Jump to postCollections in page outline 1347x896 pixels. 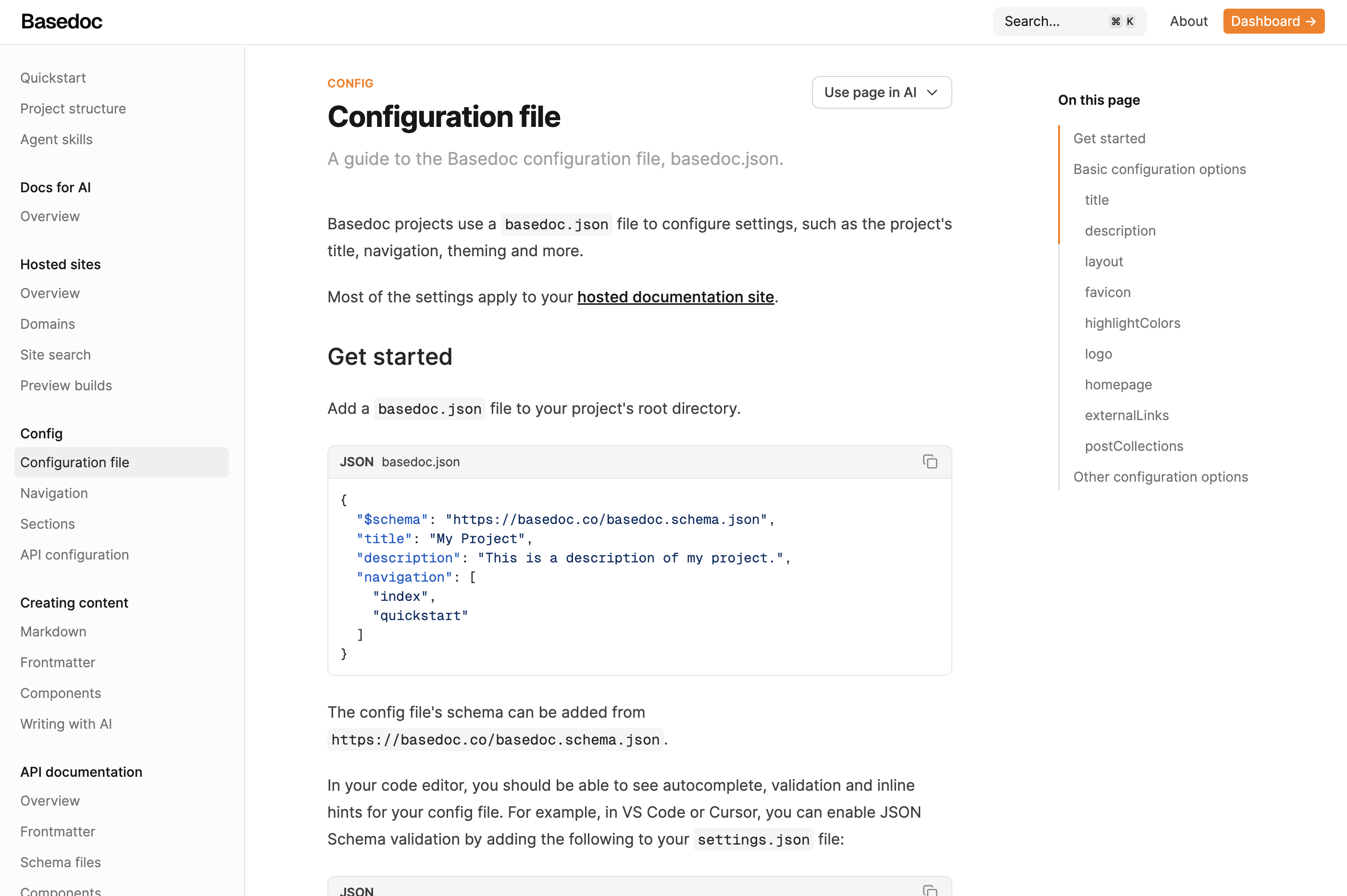coord(1134,446)
